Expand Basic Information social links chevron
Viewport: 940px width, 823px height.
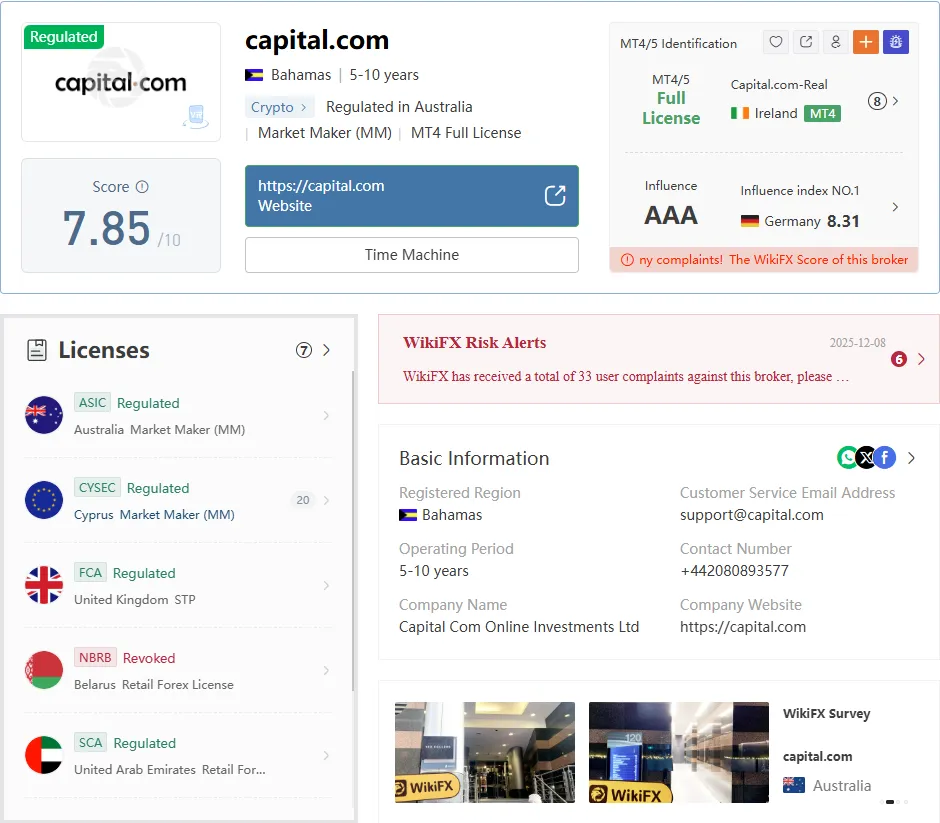coord(911,458)
